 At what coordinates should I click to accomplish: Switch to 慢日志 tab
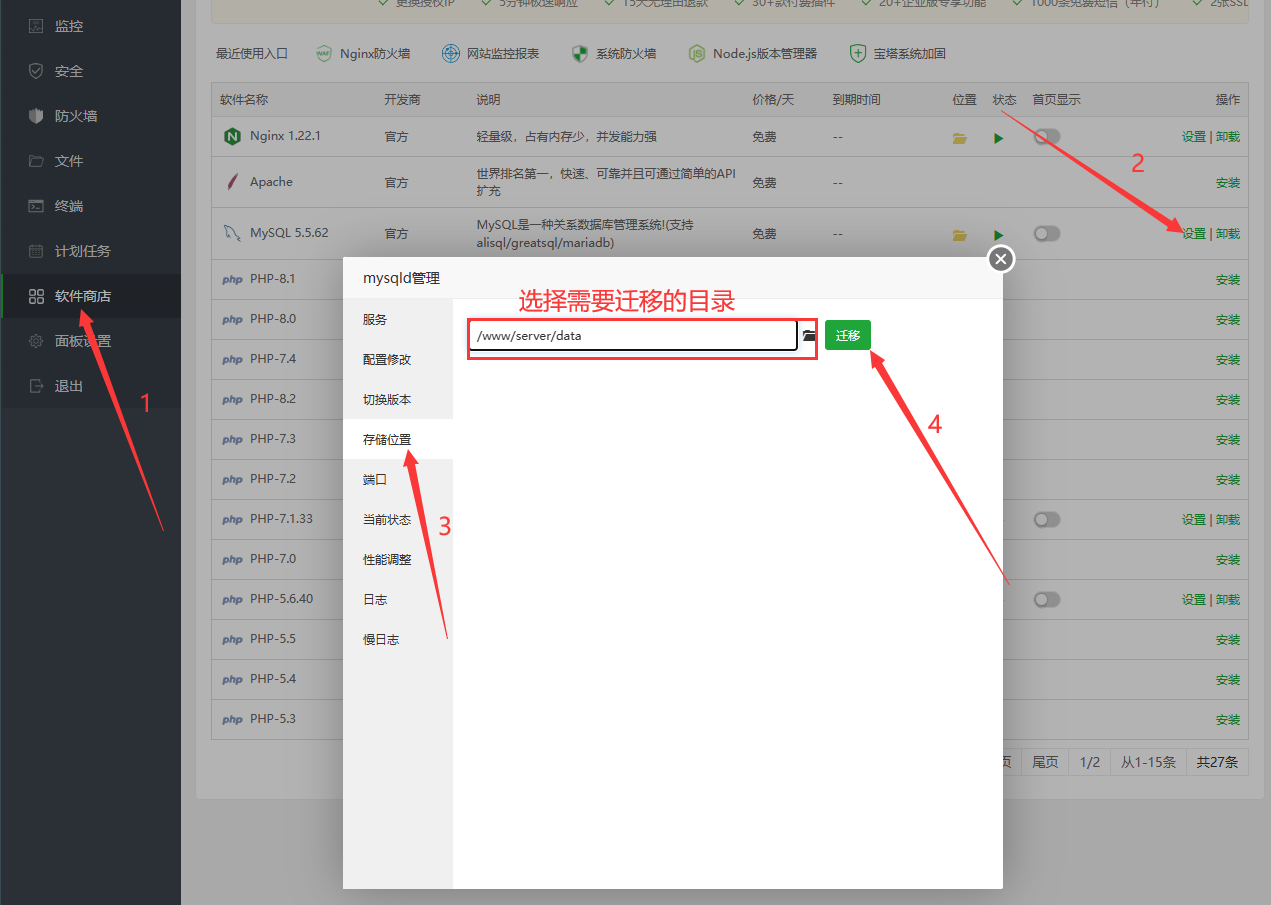coord(398,639)
